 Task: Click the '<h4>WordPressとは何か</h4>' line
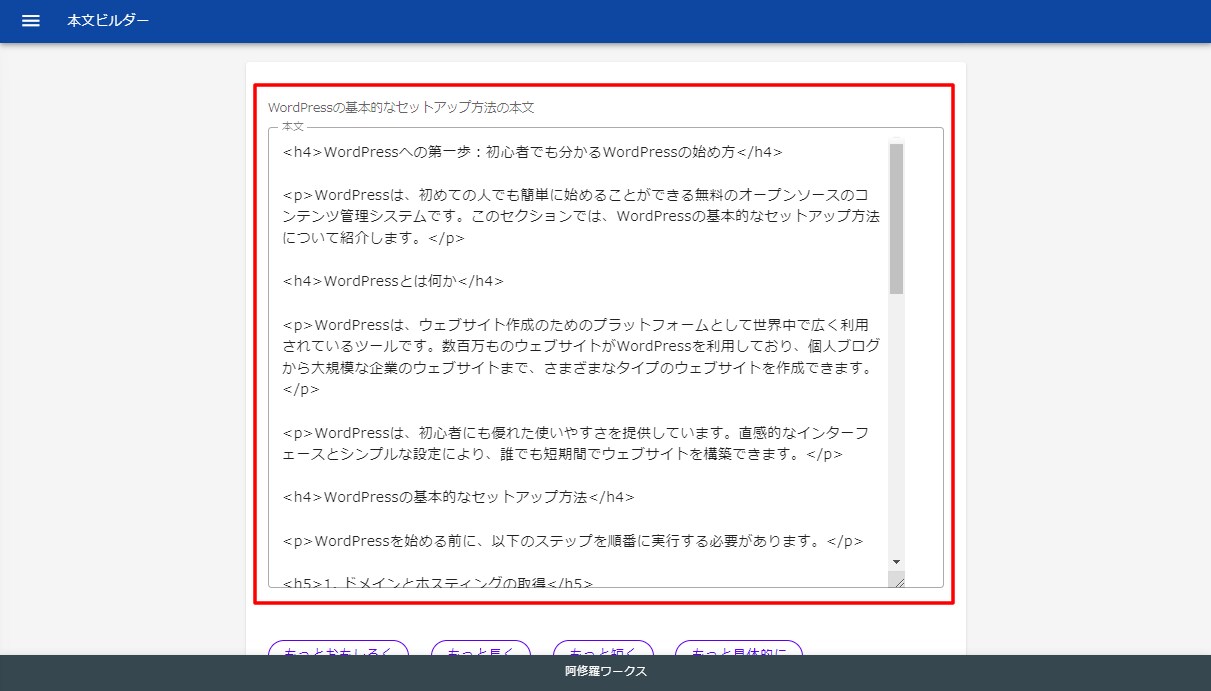[x=393, y=281]
